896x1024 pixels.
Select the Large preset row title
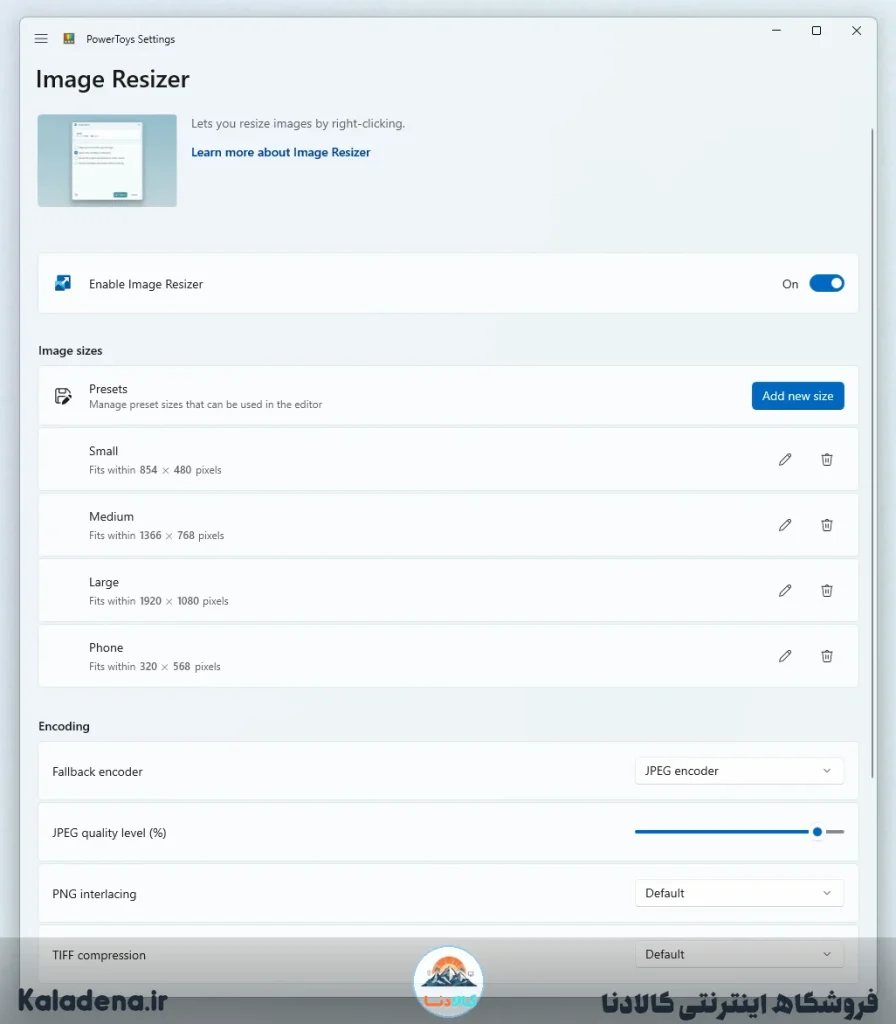pos(104,582)
